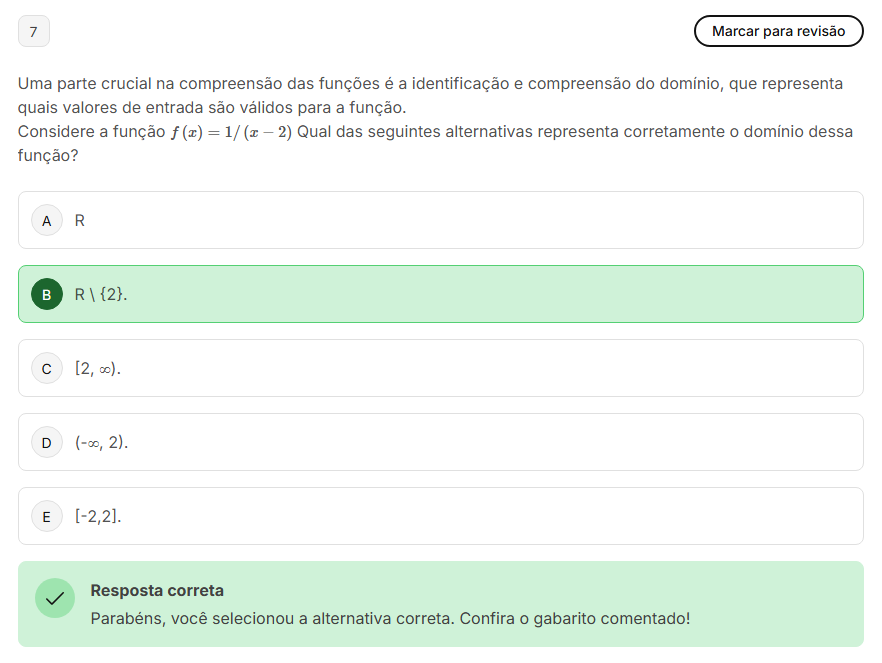
Task: Pick the answer text "[2, ∞)"
Action: pos(97,368)
